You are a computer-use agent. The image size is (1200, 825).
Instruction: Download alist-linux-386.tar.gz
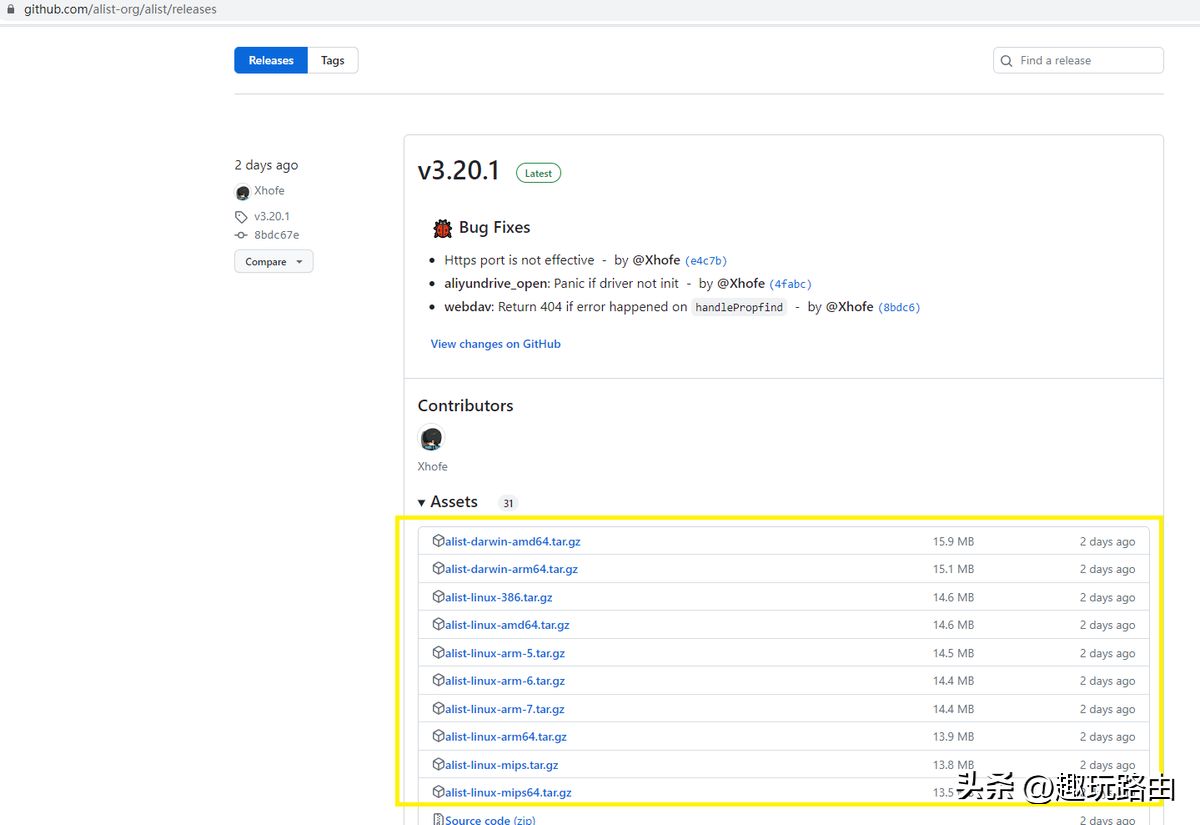[x=499, y=597]
